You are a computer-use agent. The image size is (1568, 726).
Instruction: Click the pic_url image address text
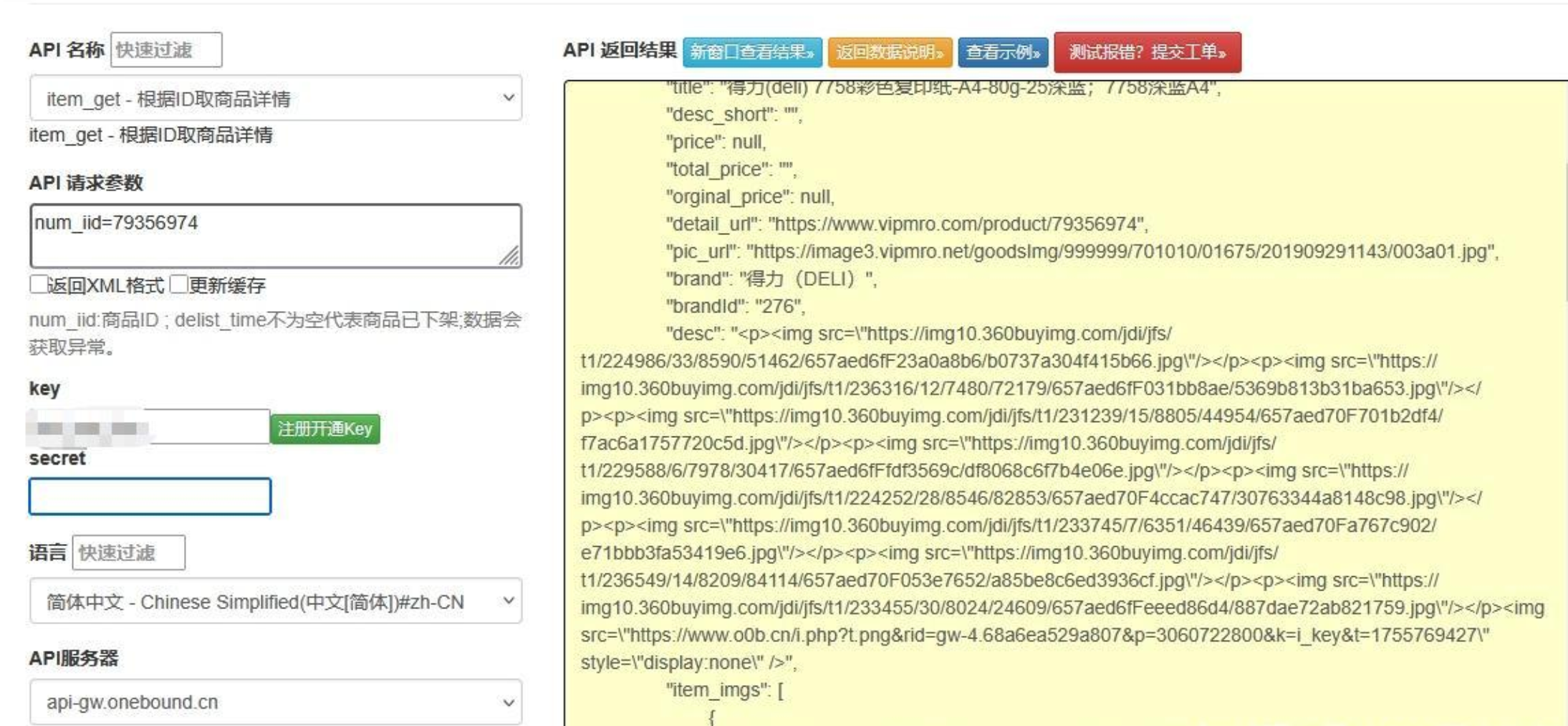coord(1120,252)
